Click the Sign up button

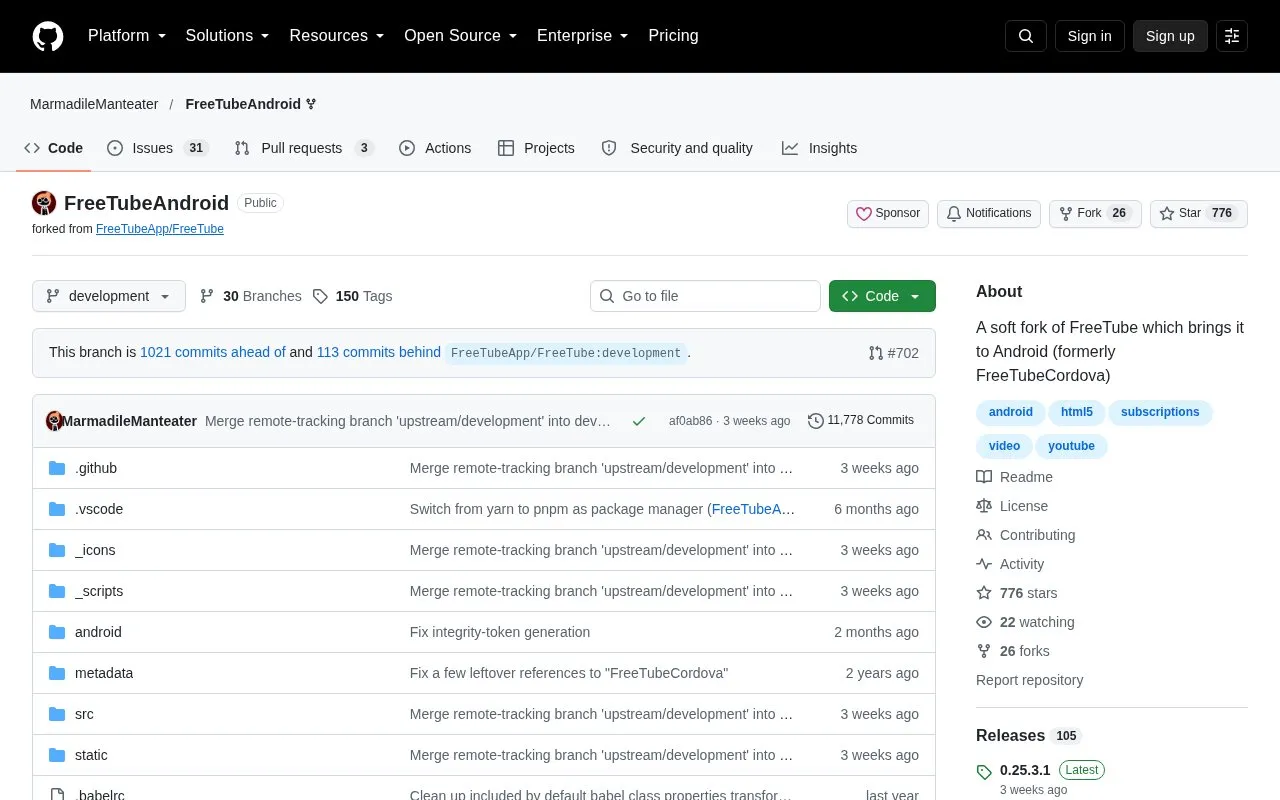(1170, 36)
